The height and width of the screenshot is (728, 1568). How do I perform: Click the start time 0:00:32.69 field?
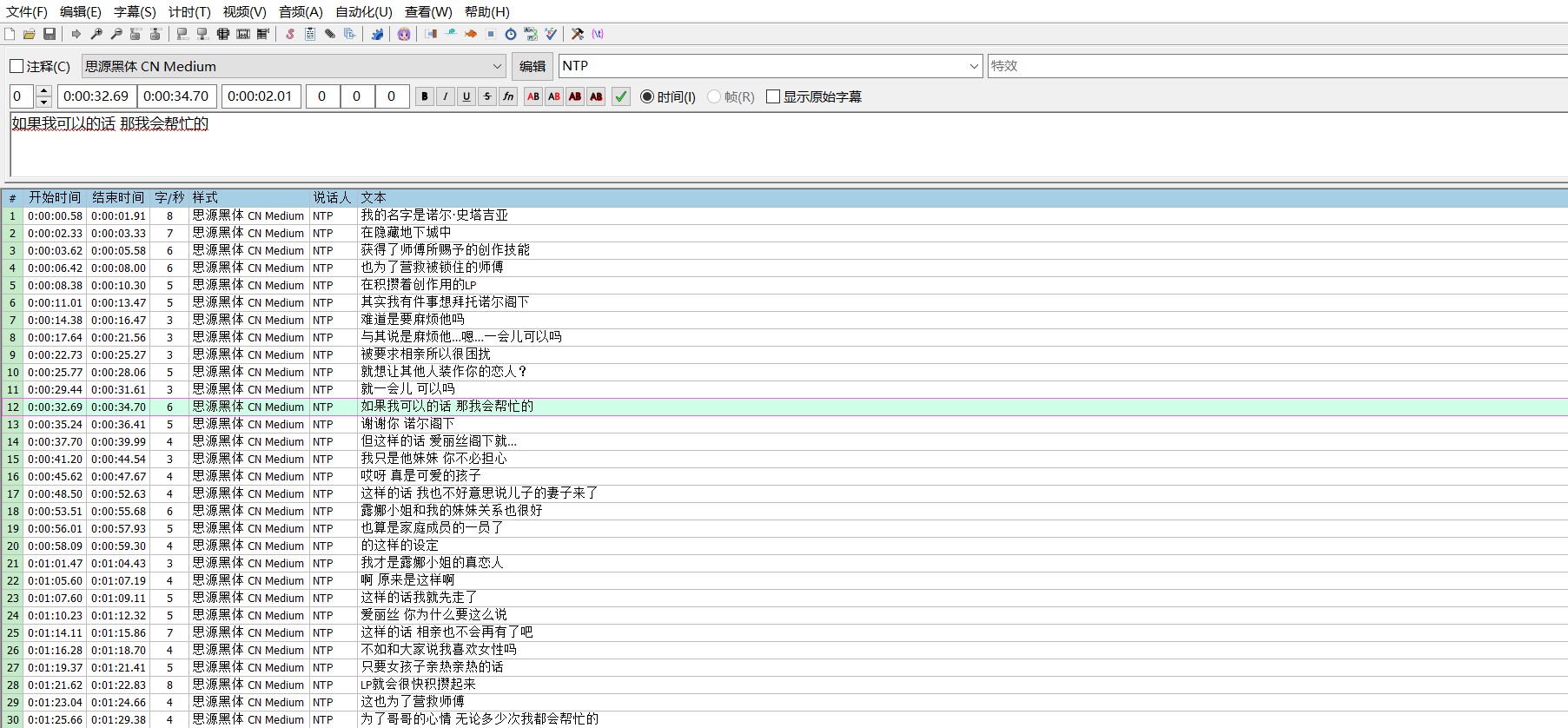[96, 96]
